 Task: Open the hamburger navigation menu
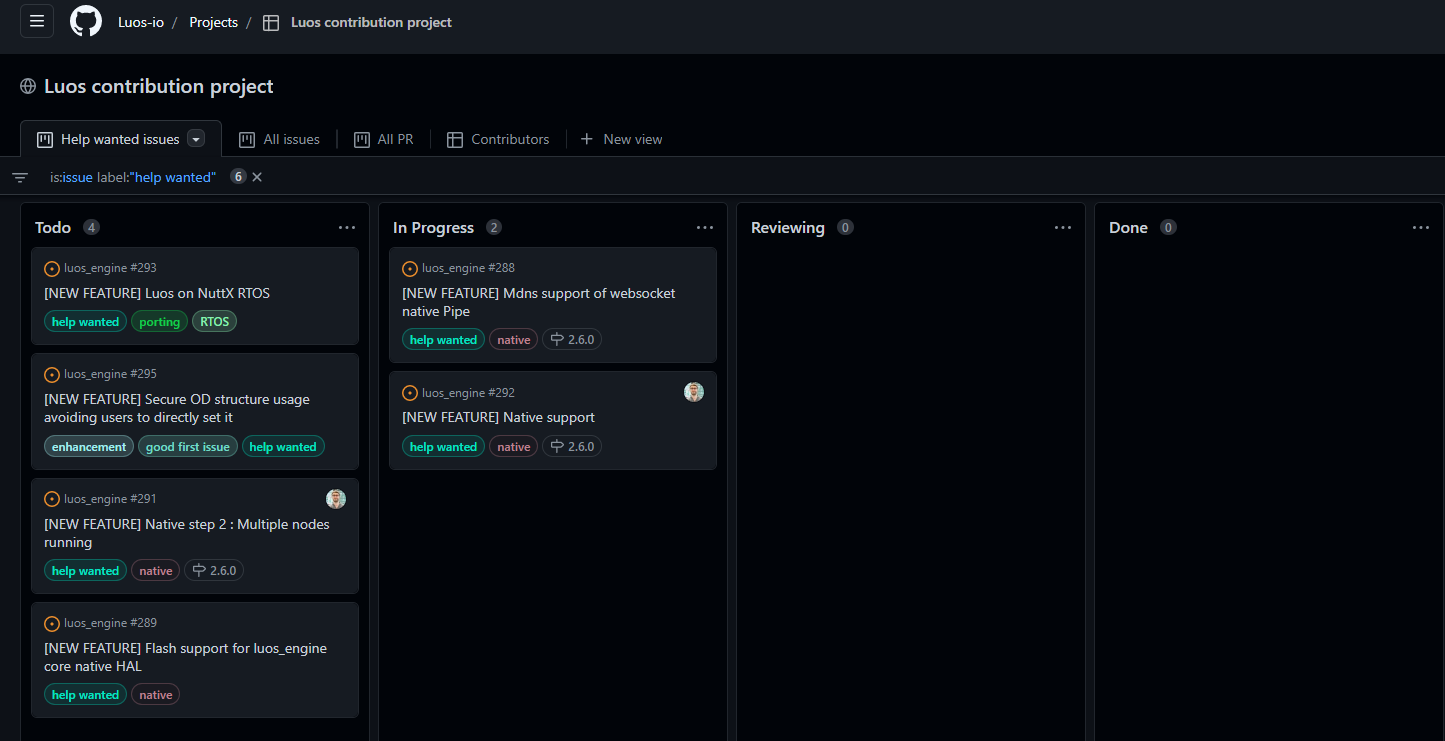pos(37,21)
